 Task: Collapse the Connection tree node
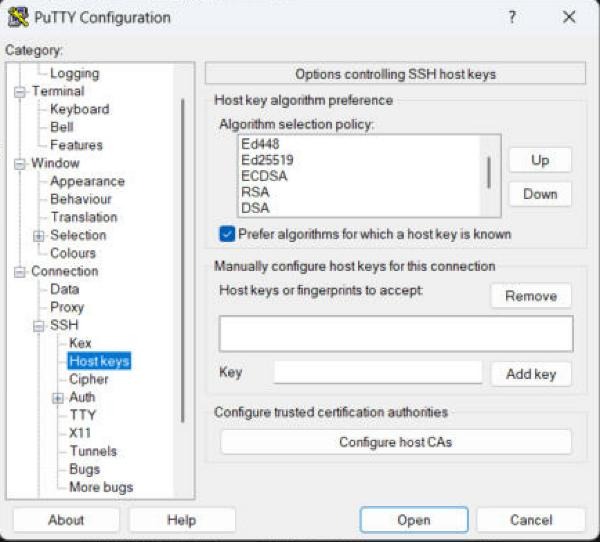tap(20, 272)
